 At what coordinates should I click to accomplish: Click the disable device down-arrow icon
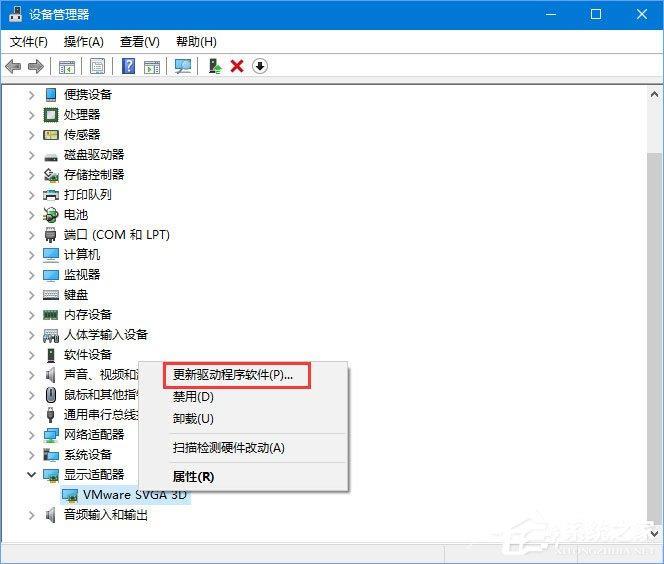click(x=260, y=66)
